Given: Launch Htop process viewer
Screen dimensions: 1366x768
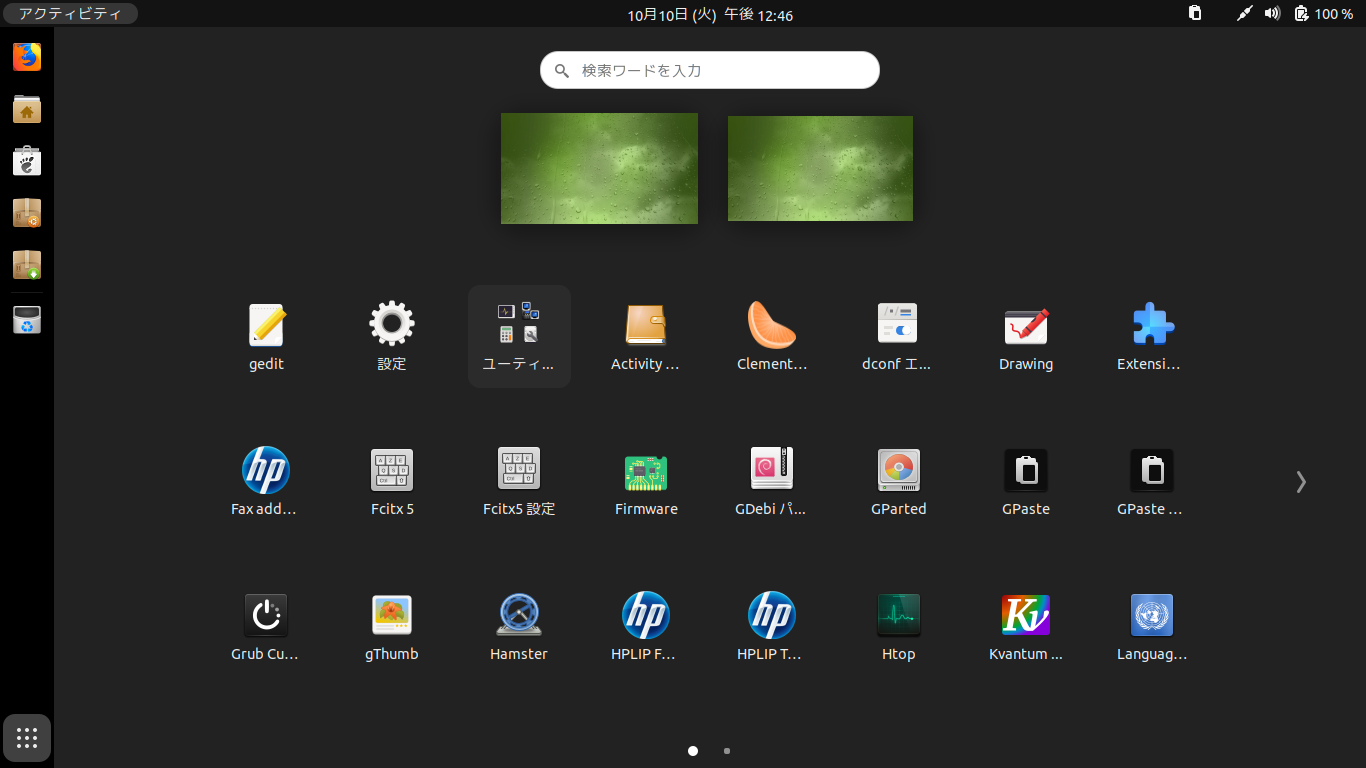Looking at the screenshot, I should [x=898, y=627].
